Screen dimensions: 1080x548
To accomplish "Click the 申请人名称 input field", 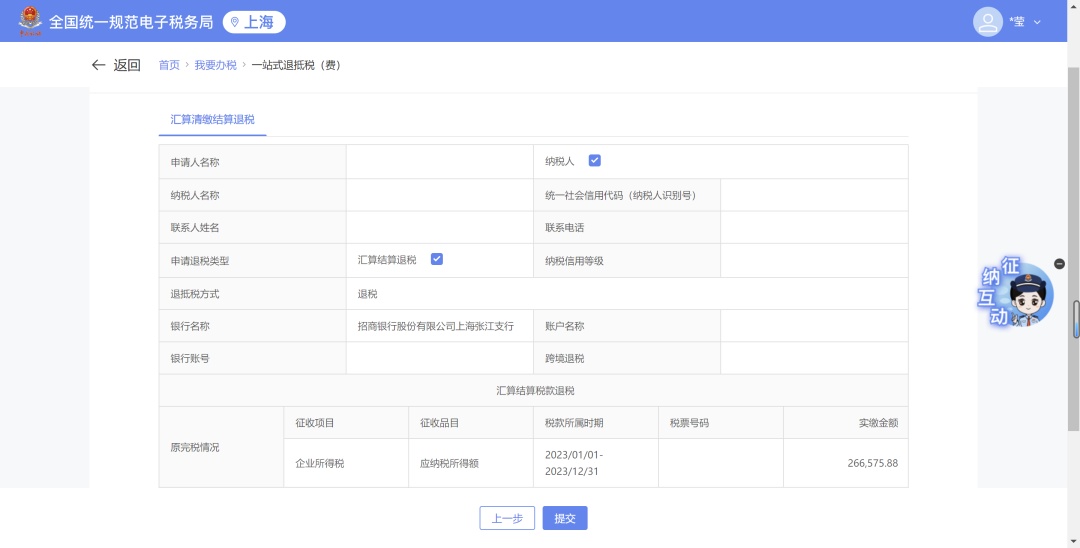I will (x=439, y=162).
